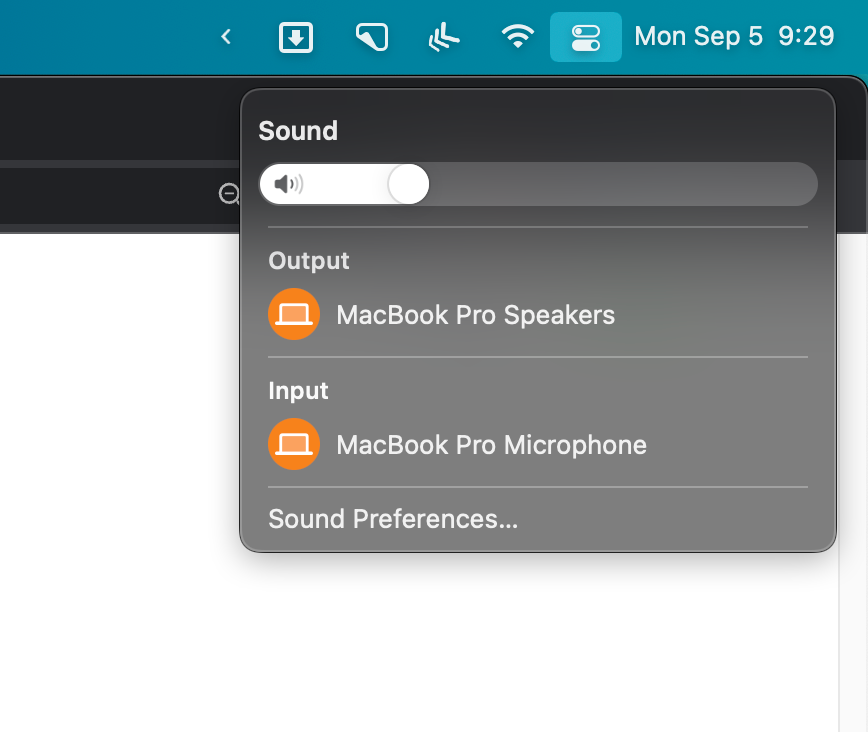Open the swoosh-shaped menu bar icon
This screenshot has width=868, height=732.
coord(443,37)
